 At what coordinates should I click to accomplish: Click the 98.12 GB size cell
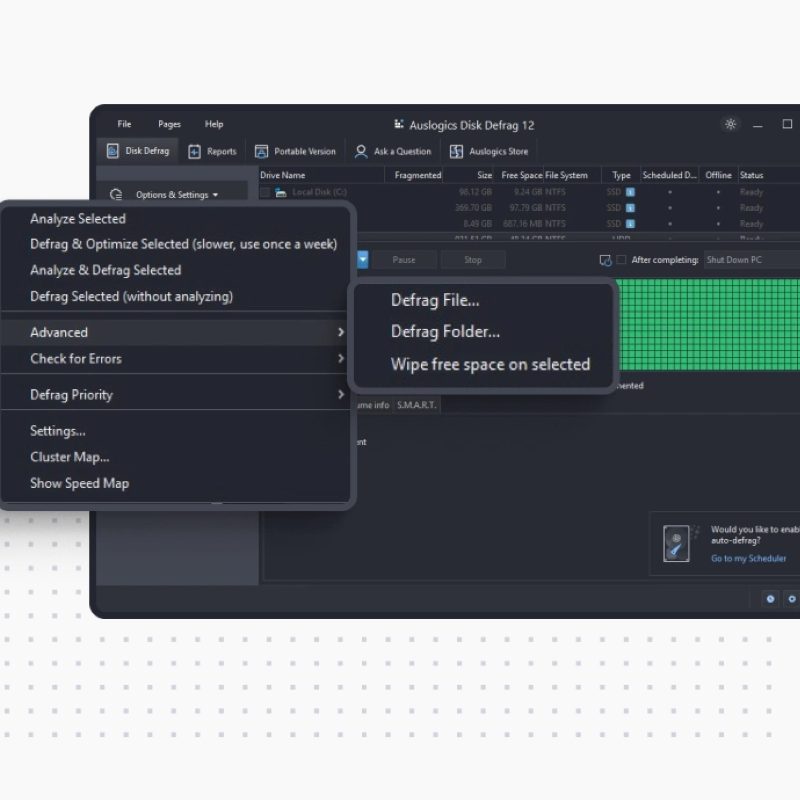tap(475, 192)
